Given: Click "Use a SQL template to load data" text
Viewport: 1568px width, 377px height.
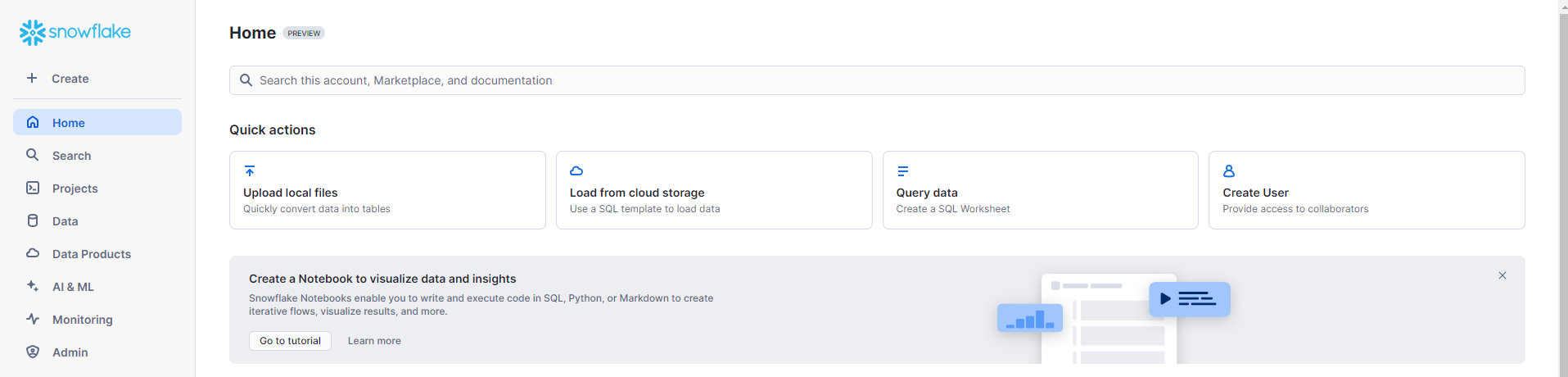Looking at the screenshot, I should coord(645,209).
